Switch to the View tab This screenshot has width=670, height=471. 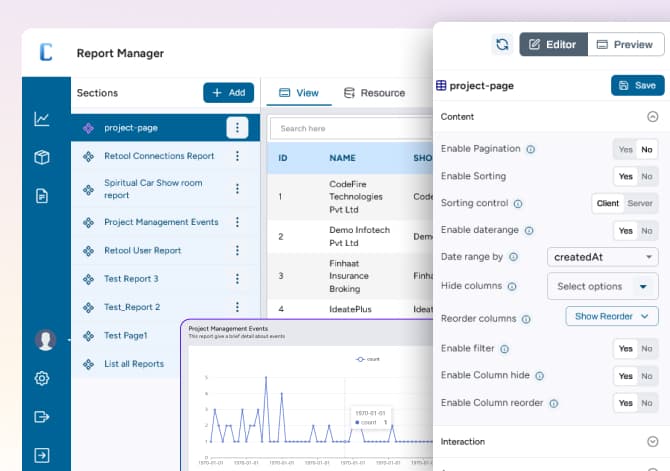[x=299, y=93]
